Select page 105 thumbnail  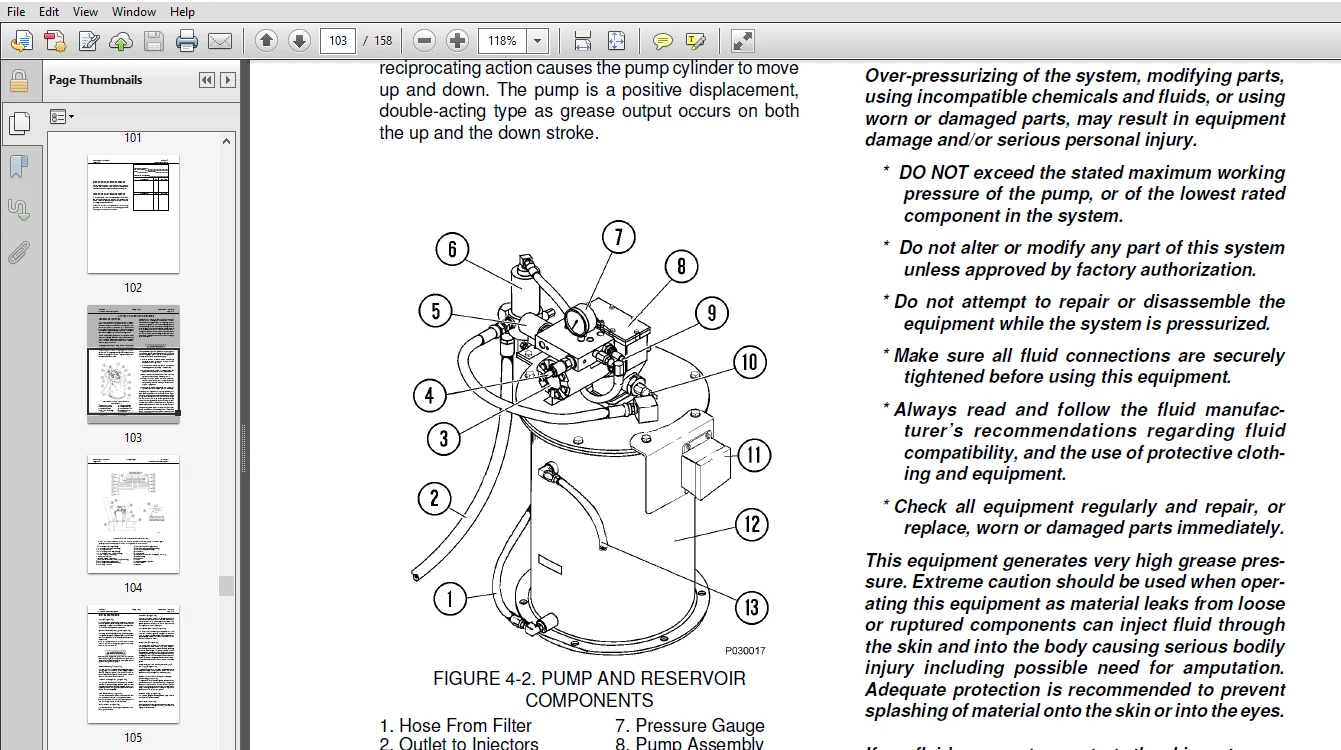133,664
